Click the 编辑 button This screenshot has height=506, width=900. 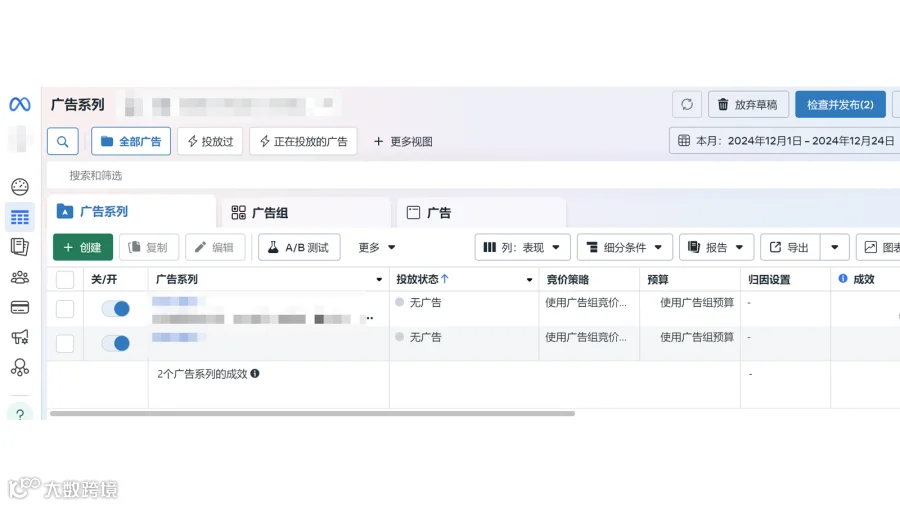pos(215,247)
